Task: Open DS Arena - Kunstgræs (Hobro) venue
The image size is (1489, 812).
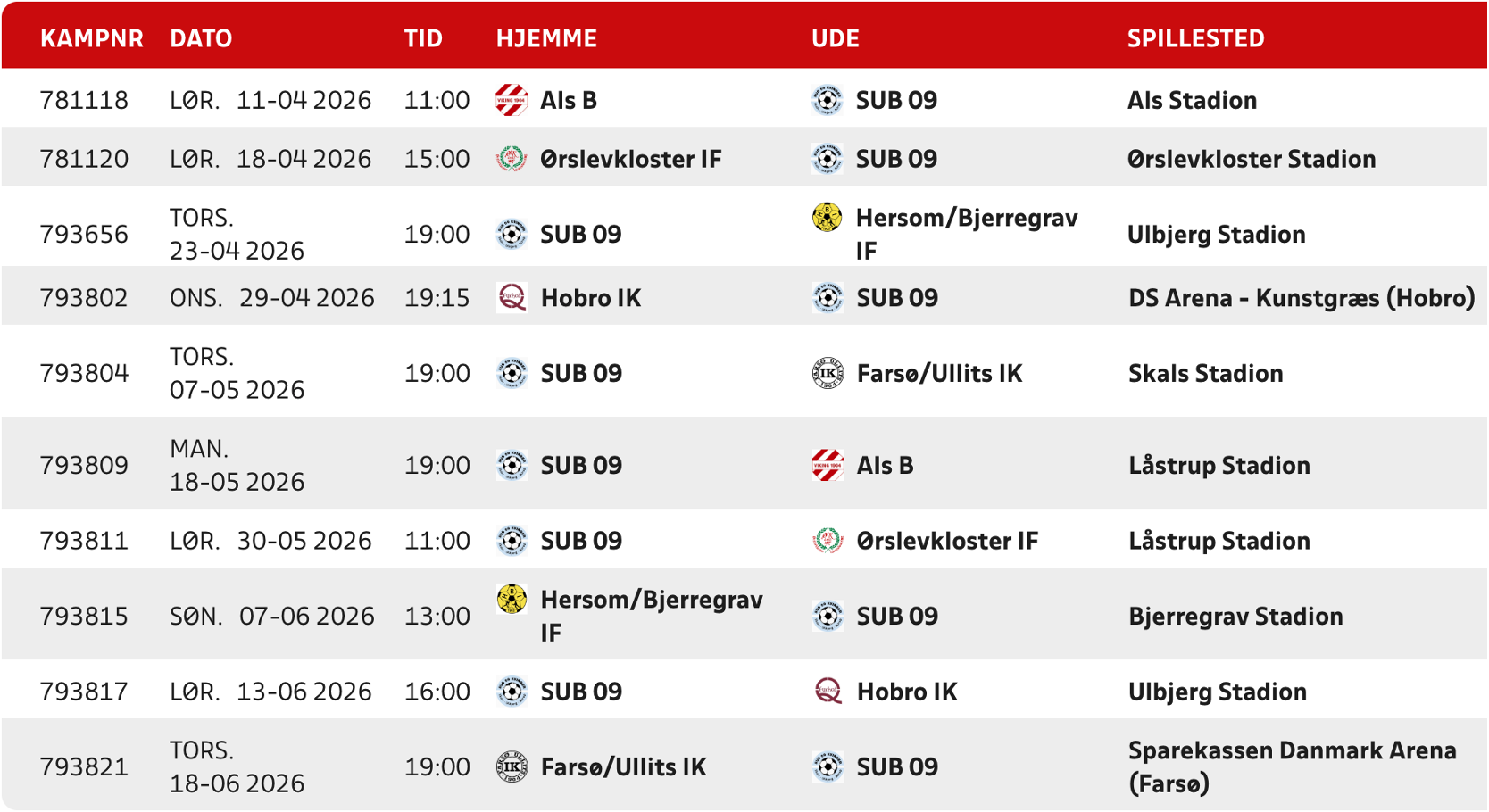Action: pyautogui.click(x=1302, y=298)
